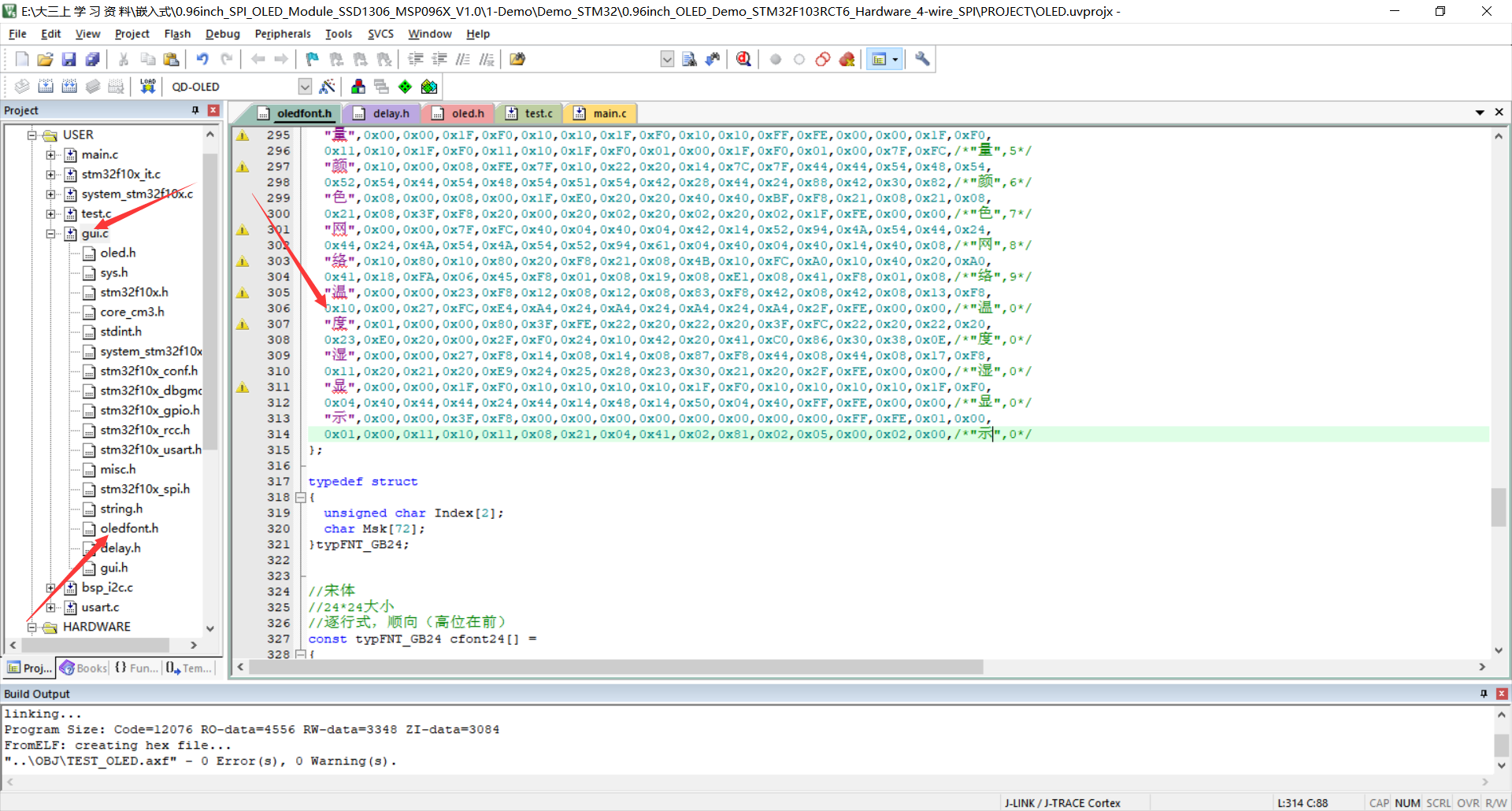1512x811 pixels.
Task: Fold the struct block at line 318
Action: tap(300, 498)
